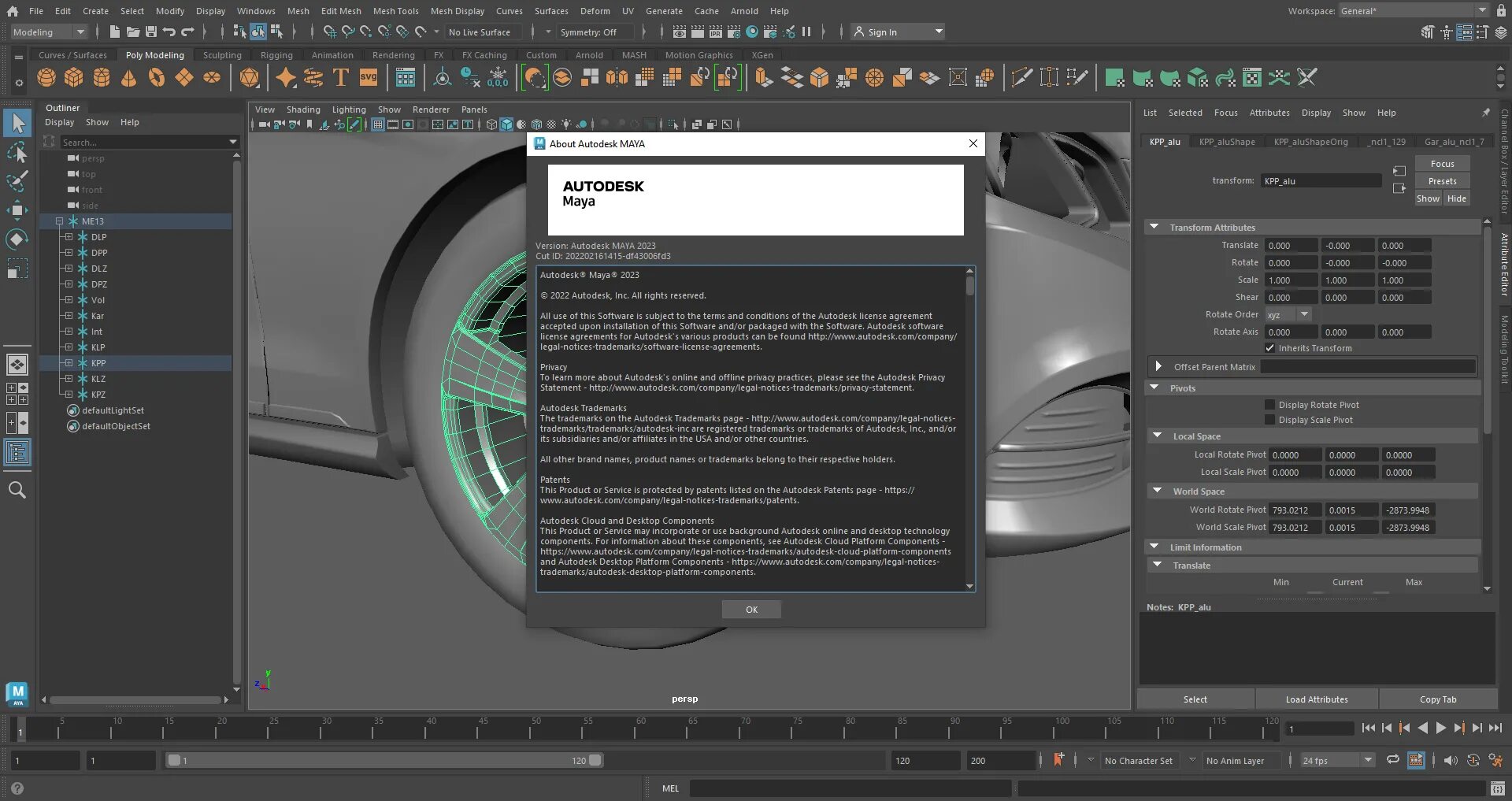Click the Select button in Attribute Editor
The width and height of the screenshot is (1512, 801).
[x=1195, y=699]
